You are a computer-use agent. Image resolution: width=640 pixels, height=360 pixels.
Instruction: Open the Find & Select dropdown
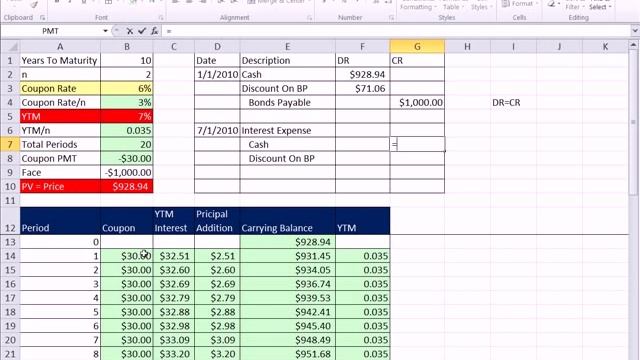click(x=600, y=7)
